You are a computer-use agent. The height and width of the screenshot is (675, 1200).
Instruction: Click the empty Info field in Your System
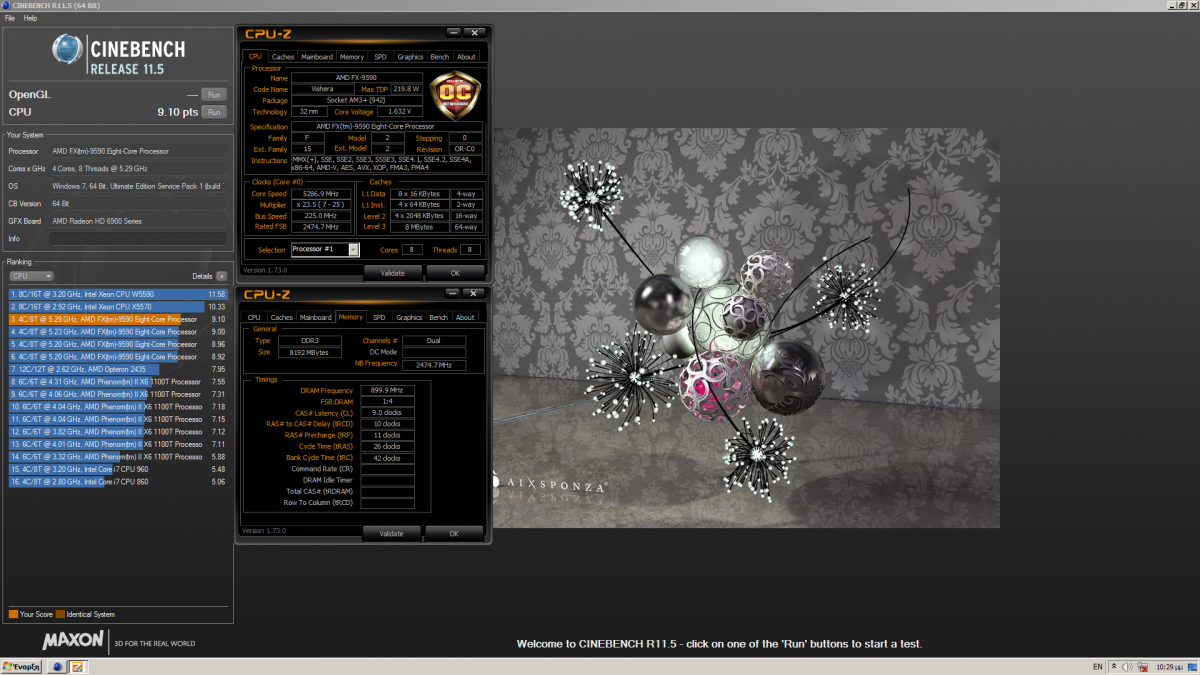coord(138,238)
